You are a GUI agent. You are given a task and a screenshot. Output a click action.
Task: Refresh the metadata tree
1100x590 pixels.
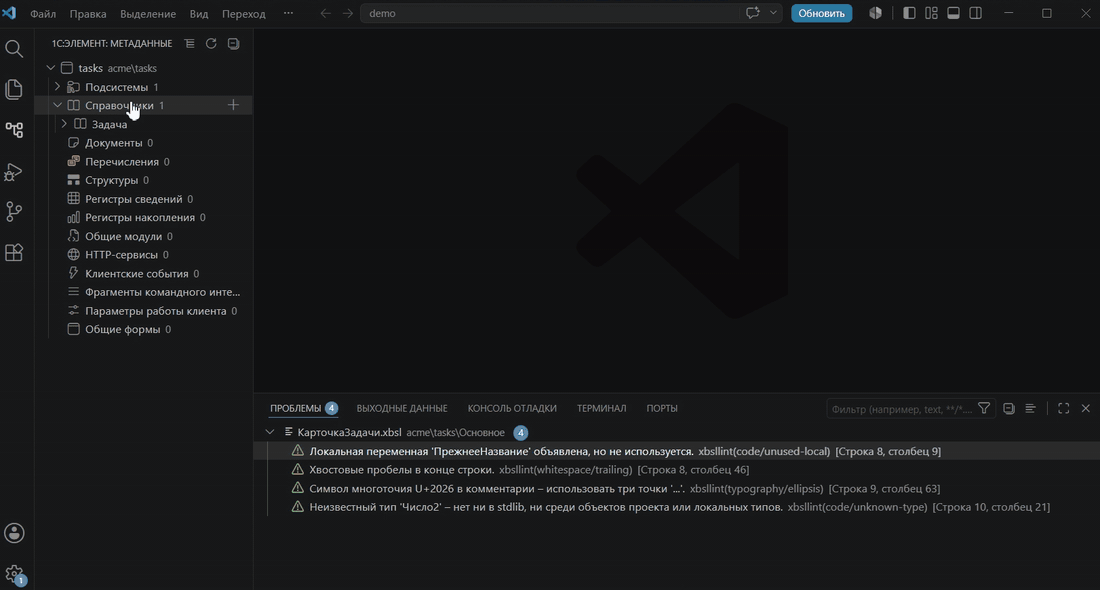[211, 43]
